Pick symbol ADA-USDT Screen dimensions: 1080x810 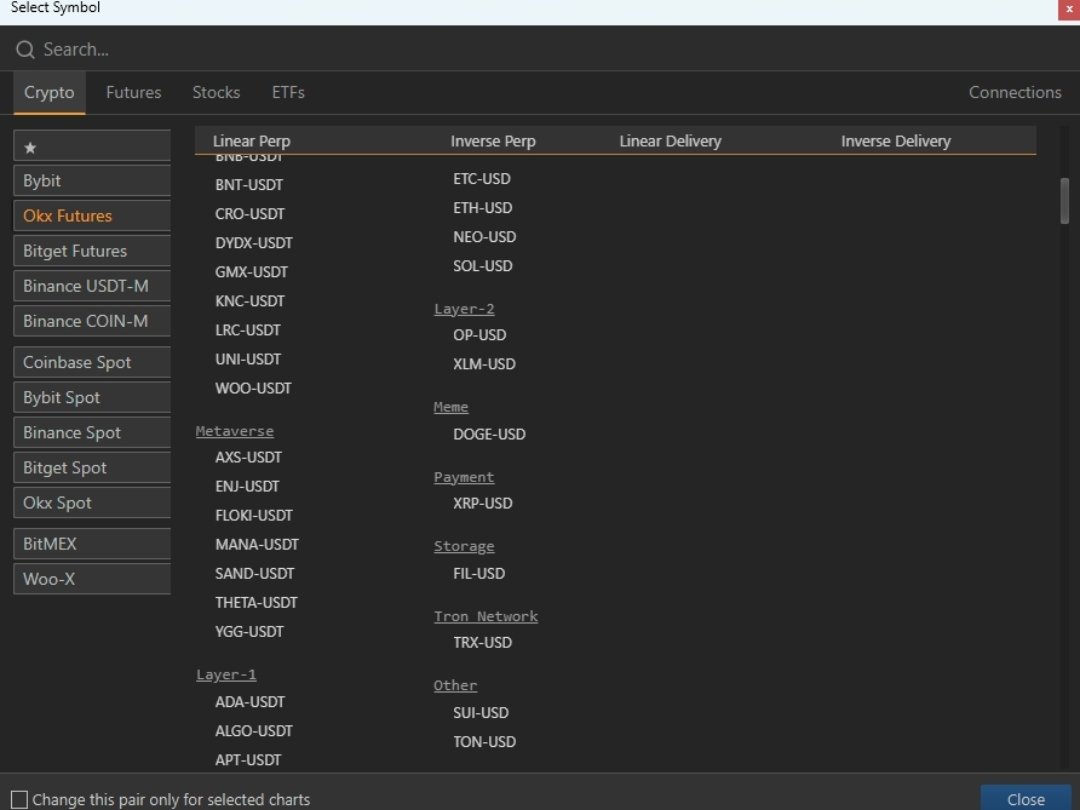pos(249,702)
